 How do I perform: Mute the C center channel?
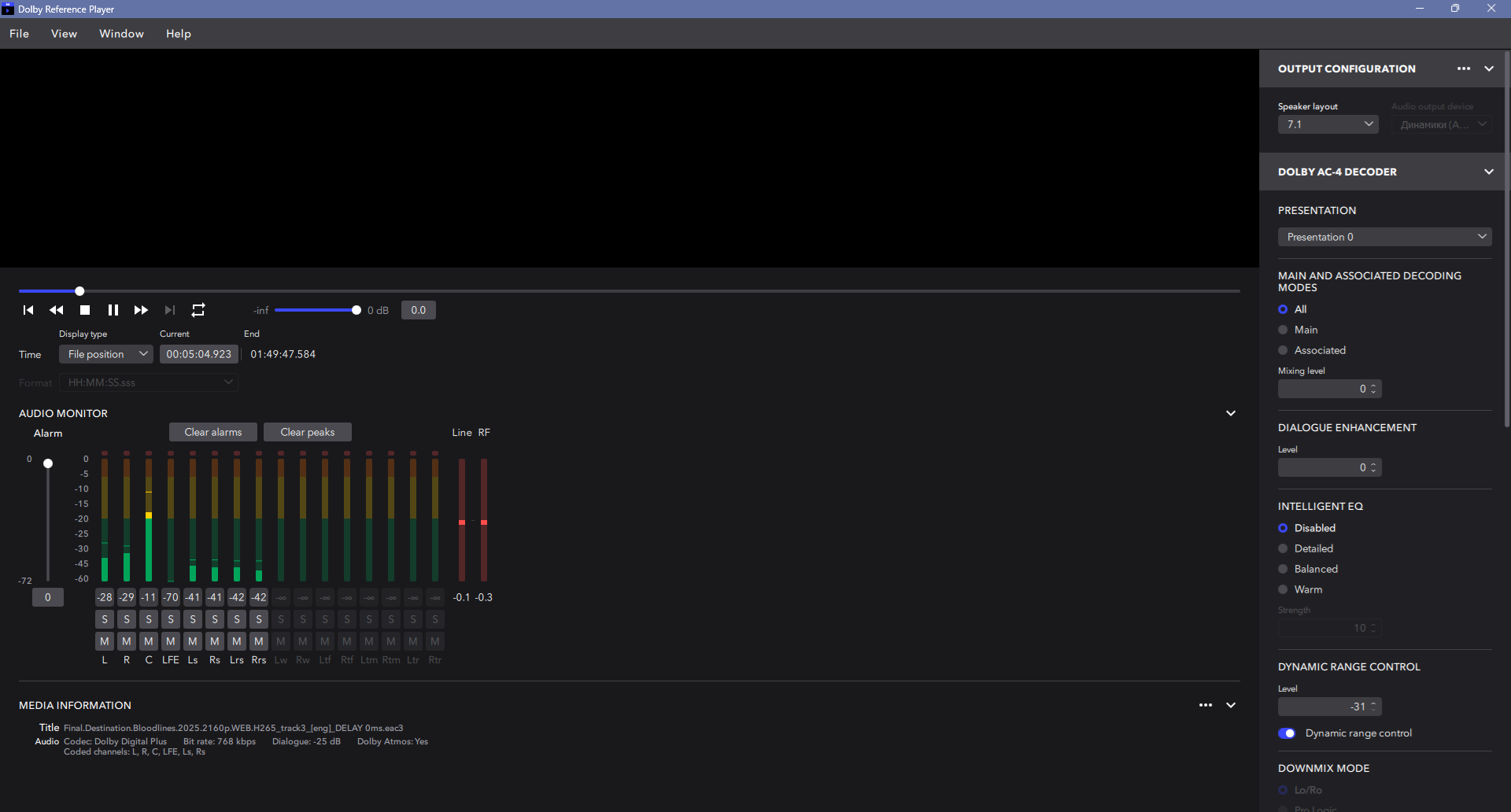pos(149,641)
